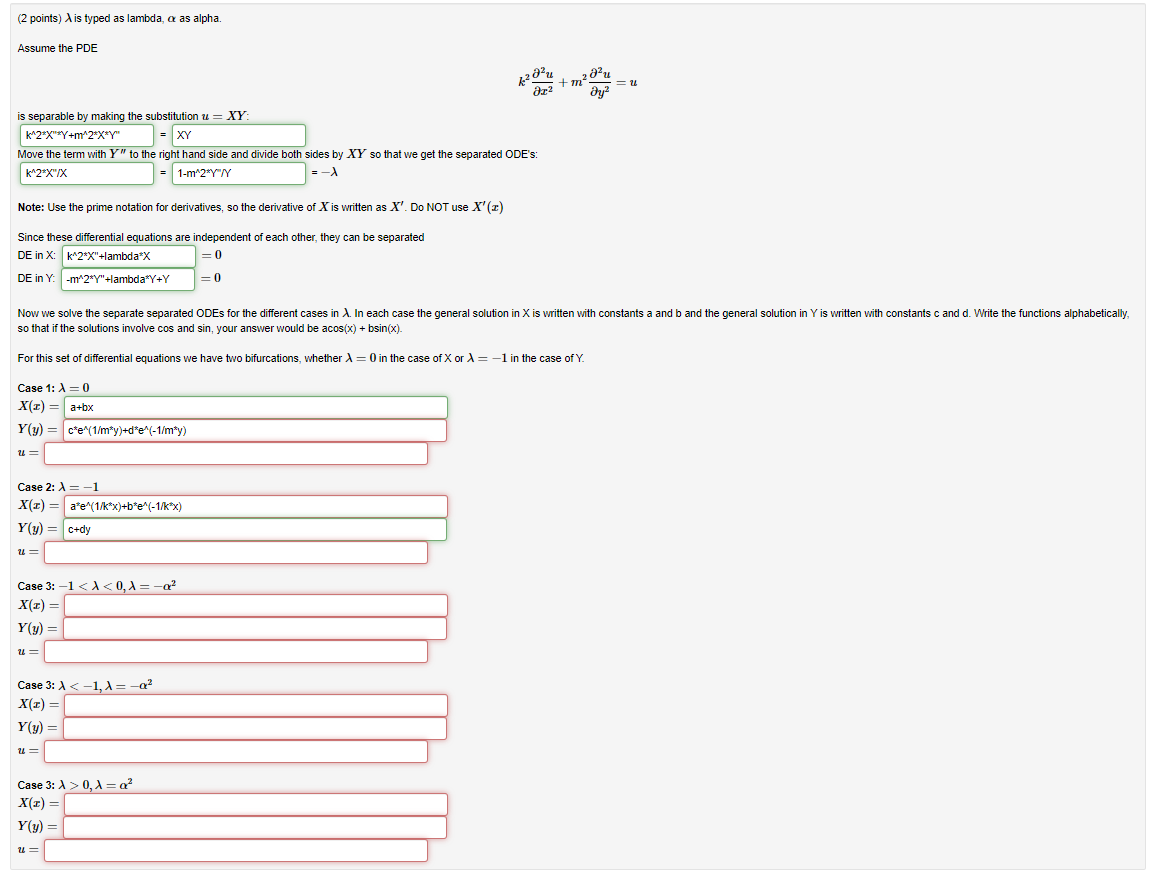Viewport: 1151px width, 874px height.
Task: Click the Case 2 Y(y) field showing c+dy
Action: click(255, 529)
